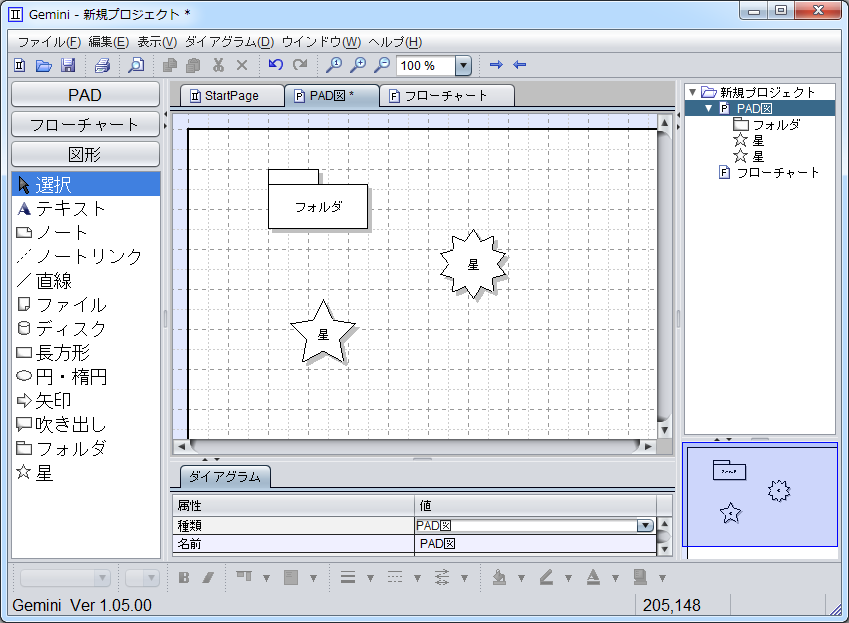Open the 100 % zoom dropdown arrow
849x623 pixels.
tap(463, 65)
